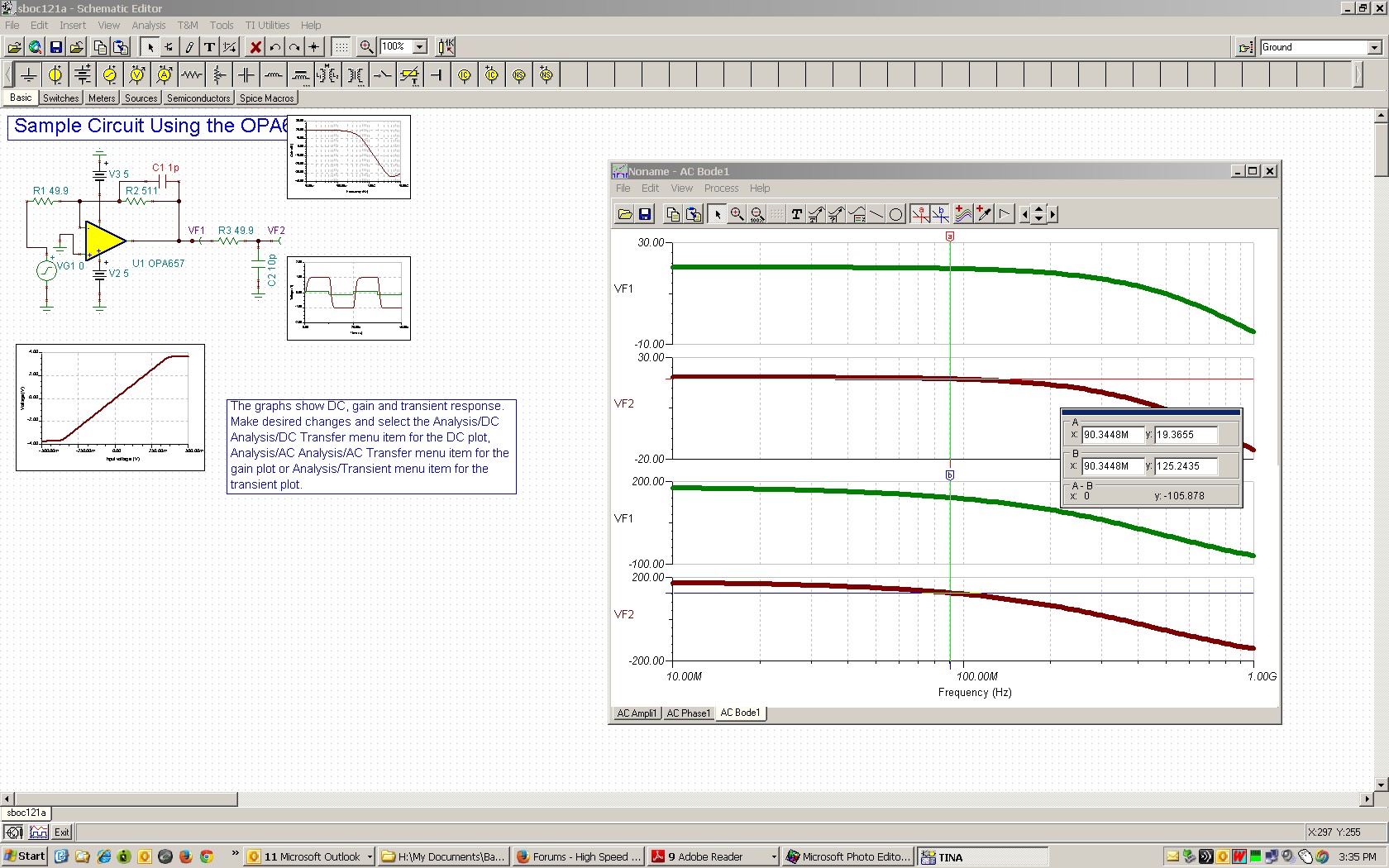Click the Windows Start button

click(x=24, y=857)
